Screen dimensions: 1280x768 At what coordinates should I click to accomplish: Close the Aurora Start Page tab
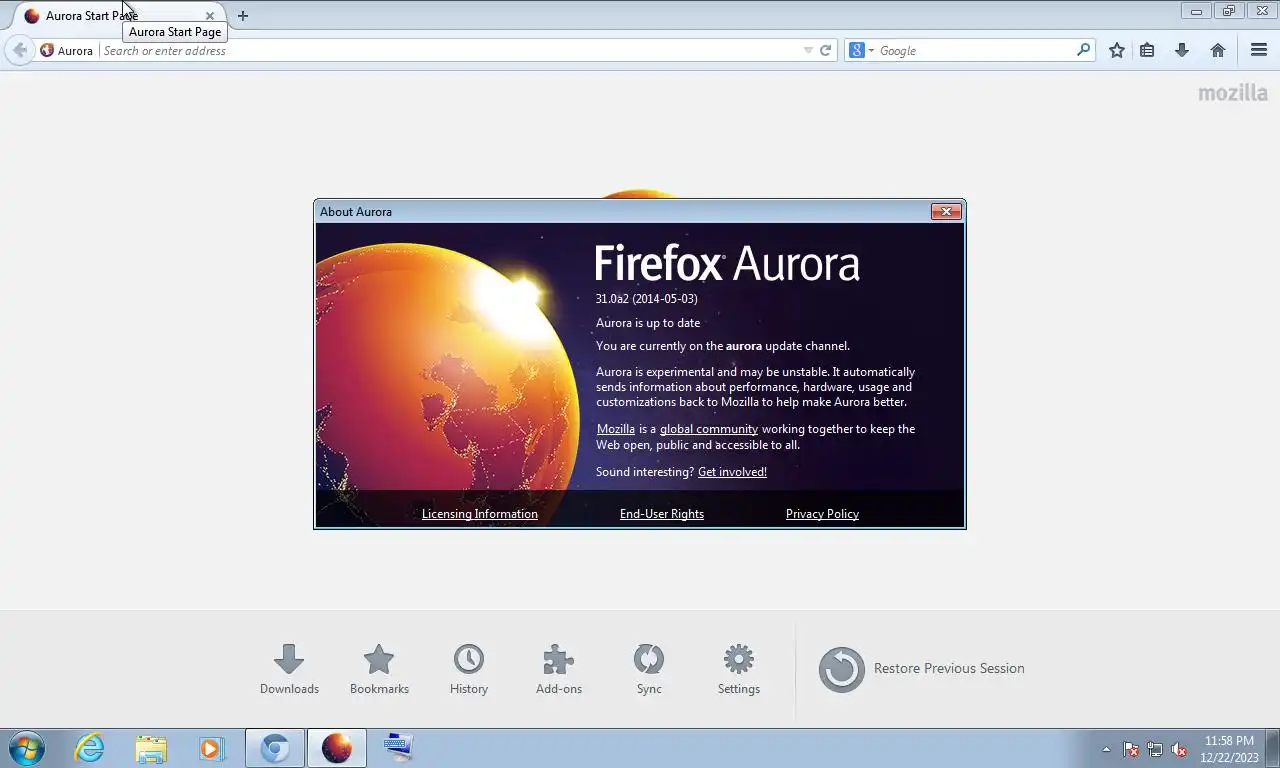tap(209, 16)
